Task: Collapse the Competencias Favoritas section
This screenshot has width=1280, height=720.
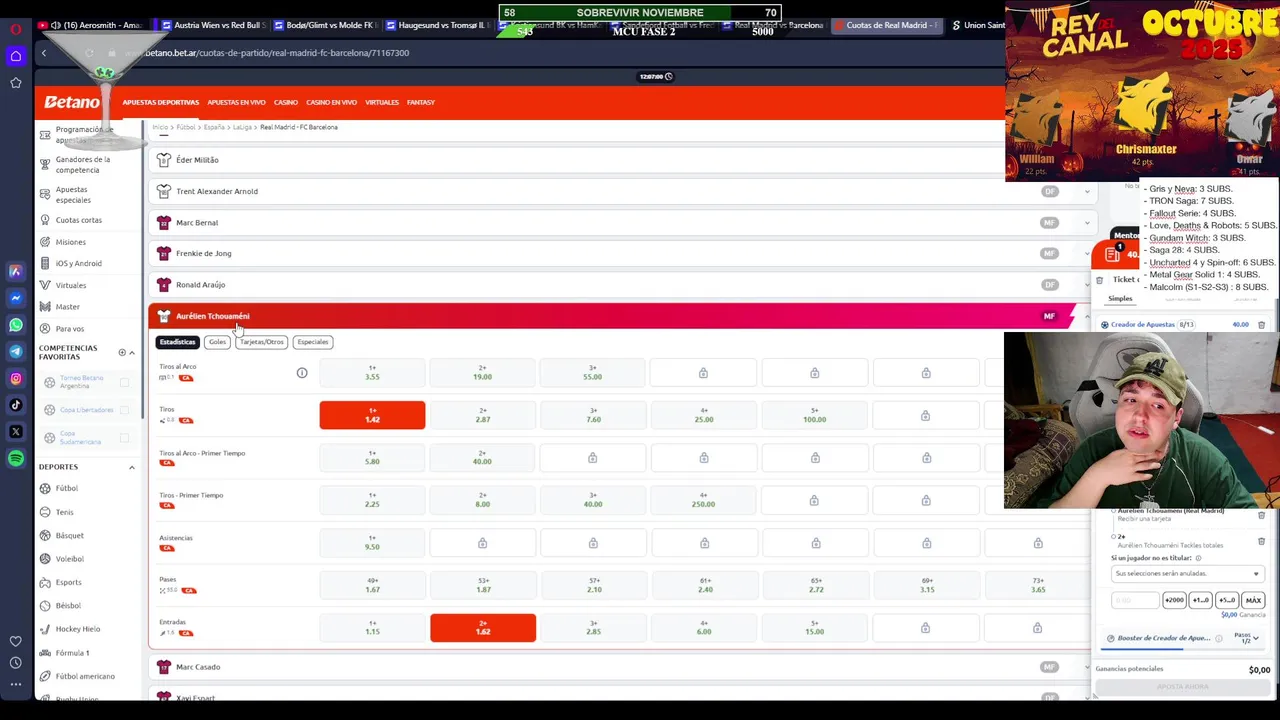Action: 131,352
